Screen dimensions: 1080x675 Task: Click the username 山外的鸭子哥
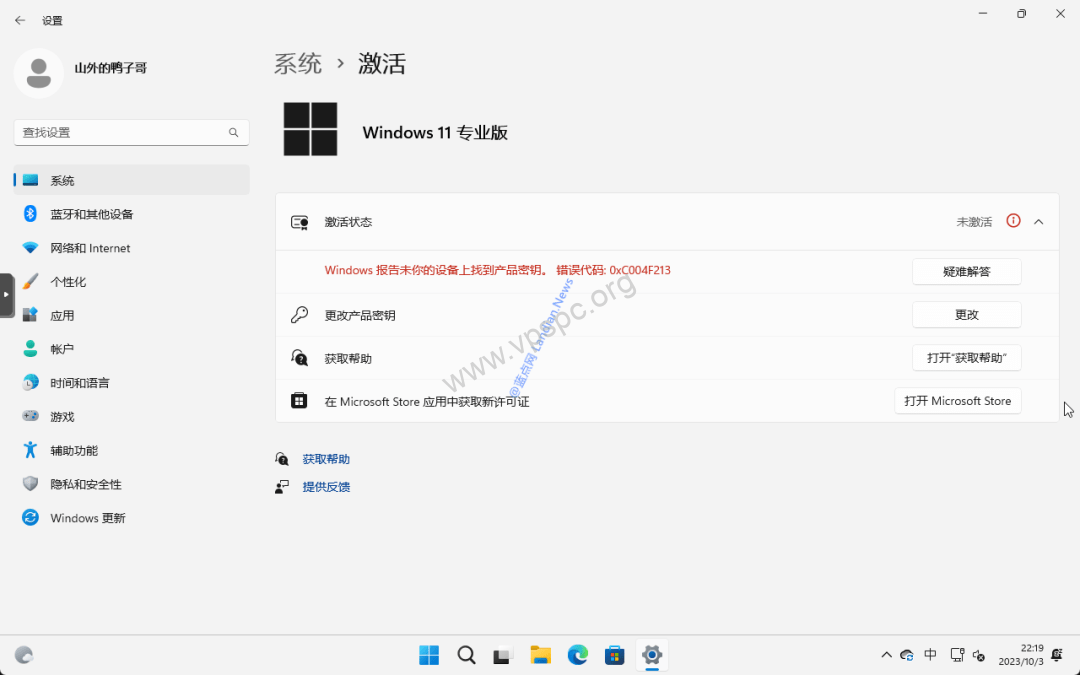(x=111, y=68)
